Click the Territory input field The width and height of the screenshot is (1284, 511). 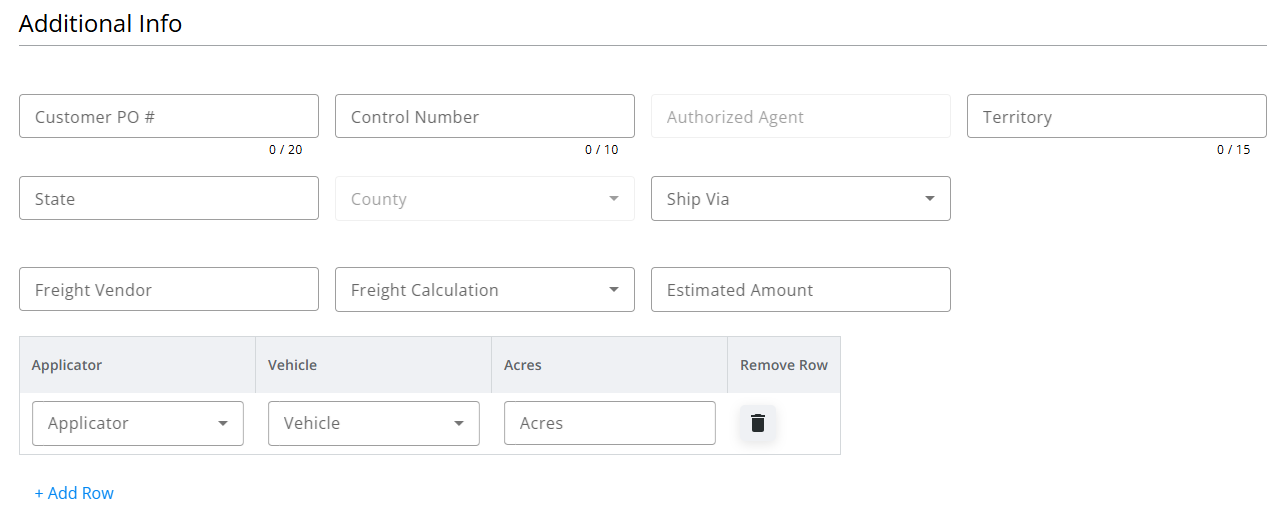point(1116,117)
